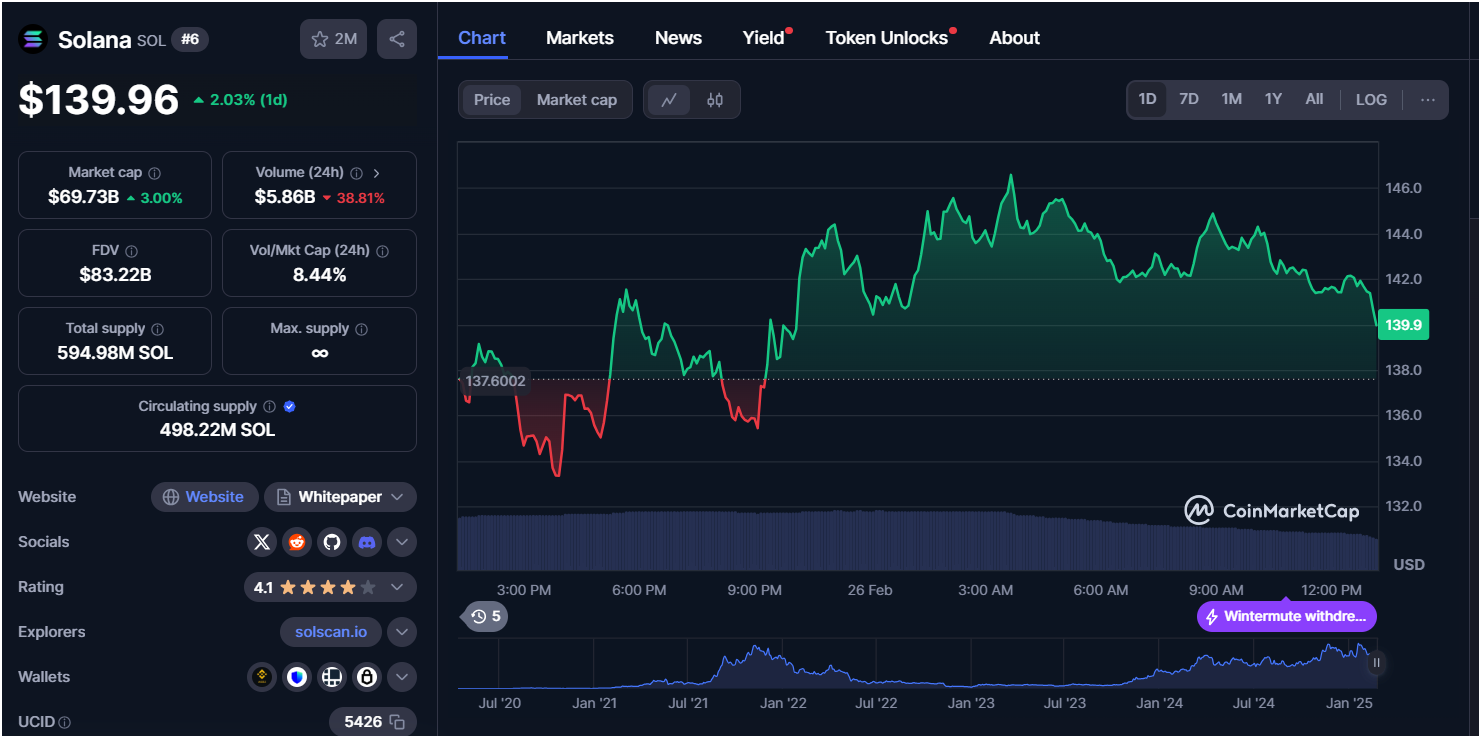Open the News tab
This screenshot has height=738, width=1481.
(678, 38)
